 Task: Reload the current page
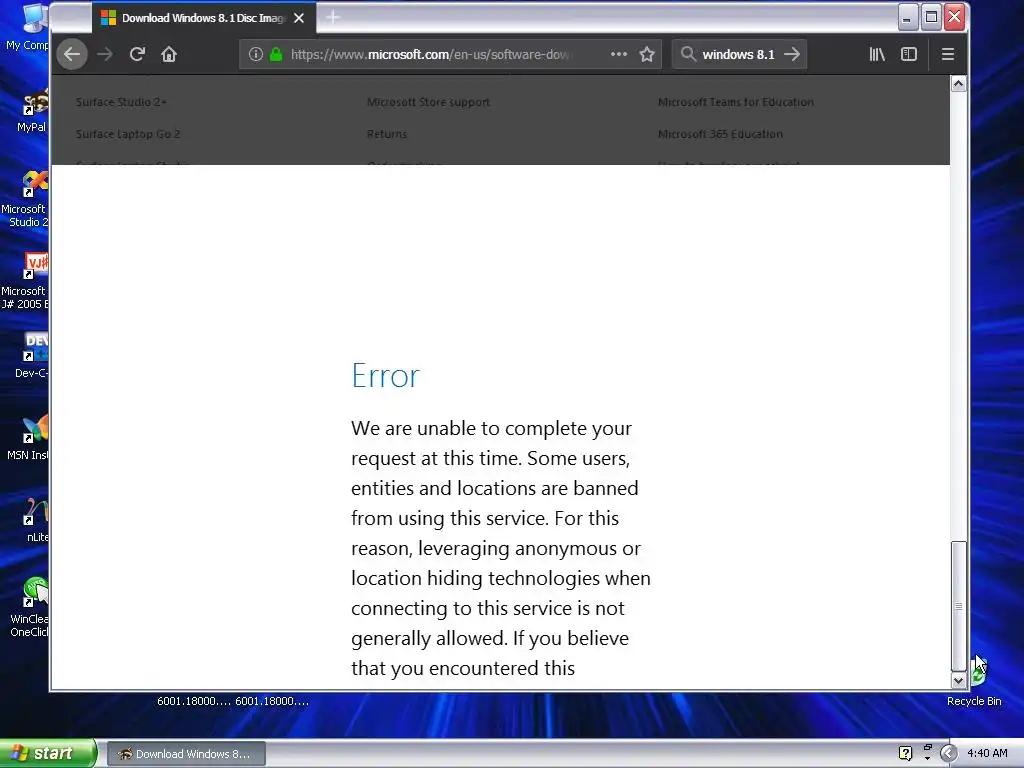137,54
